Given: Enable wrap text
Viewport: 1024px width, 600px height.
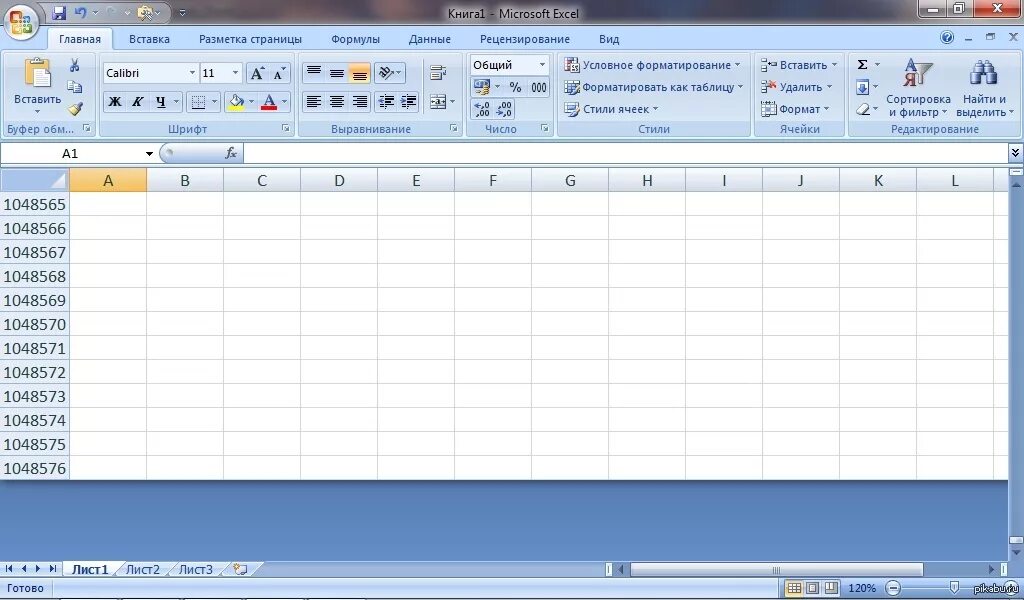Looking at the screenshot, I should [438, 73].
